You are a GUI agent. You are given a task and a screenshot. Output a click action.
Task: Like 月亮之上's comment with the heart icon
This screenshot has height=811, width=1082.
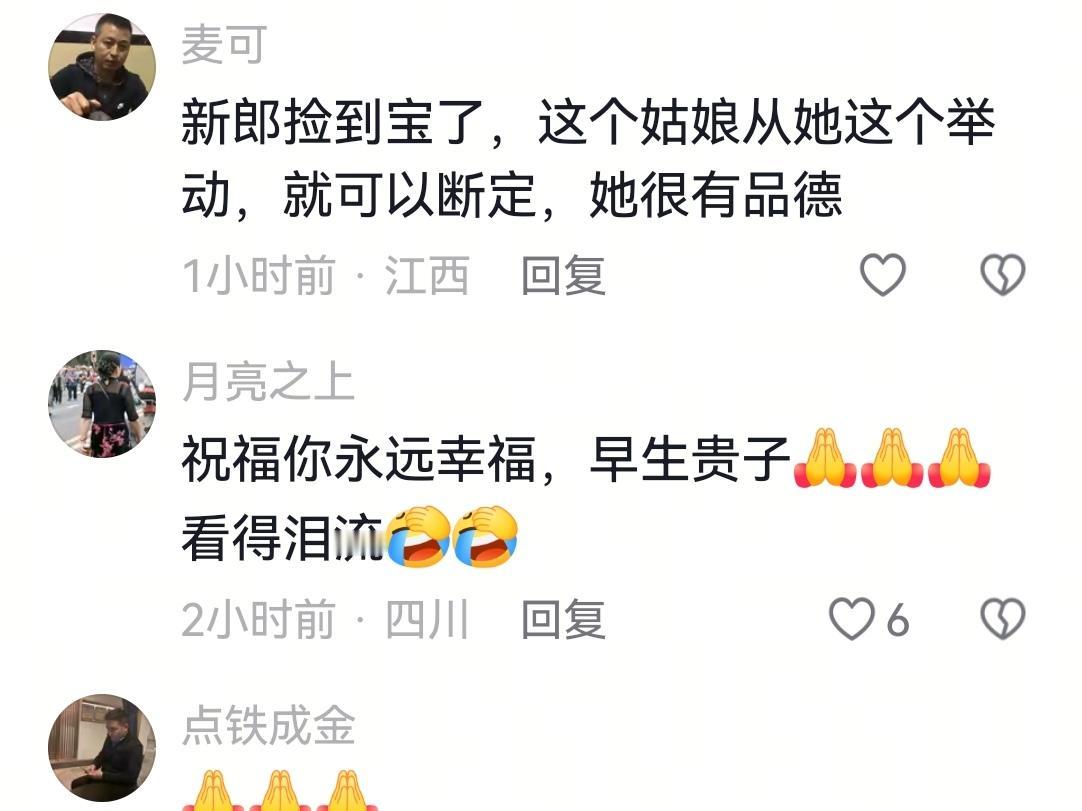point(852,618)
